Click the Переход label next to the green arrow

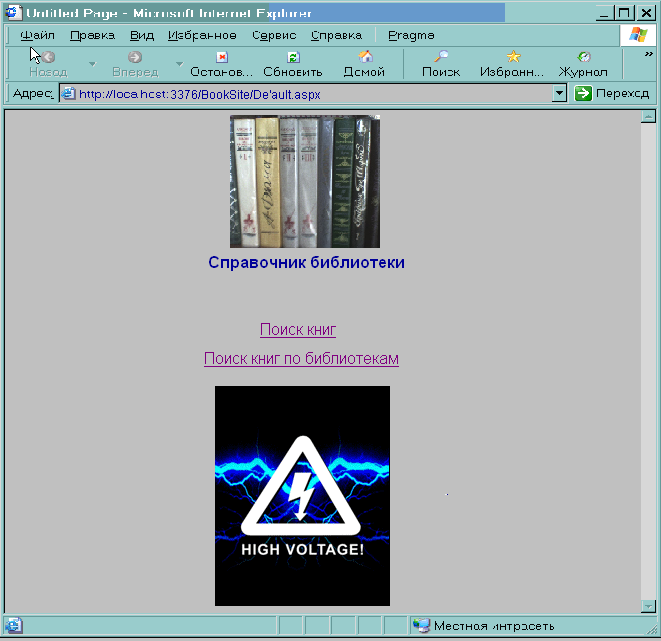(x=623, y=94)
